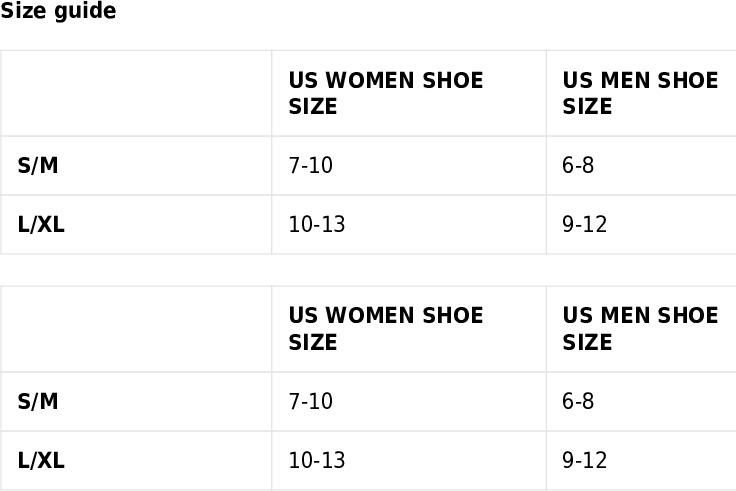
Task: Select US MEN SHOE SIZE header in first table
Action: pyautogui.click(x=641, y=93)
